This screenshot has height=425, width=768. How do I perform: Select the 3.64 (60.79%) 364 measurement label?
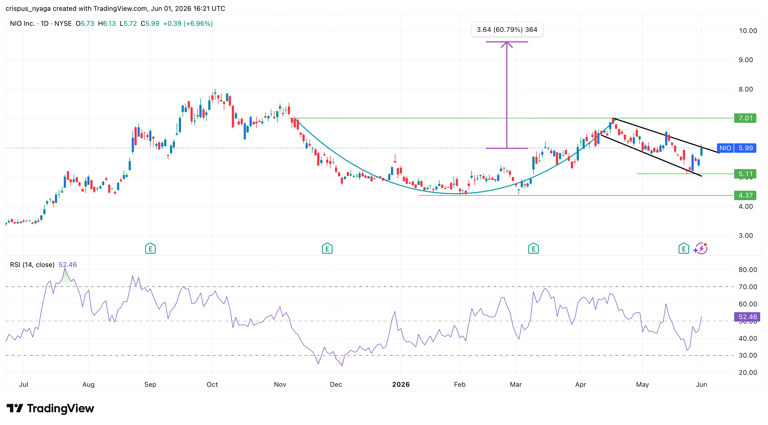pos(507,29)
